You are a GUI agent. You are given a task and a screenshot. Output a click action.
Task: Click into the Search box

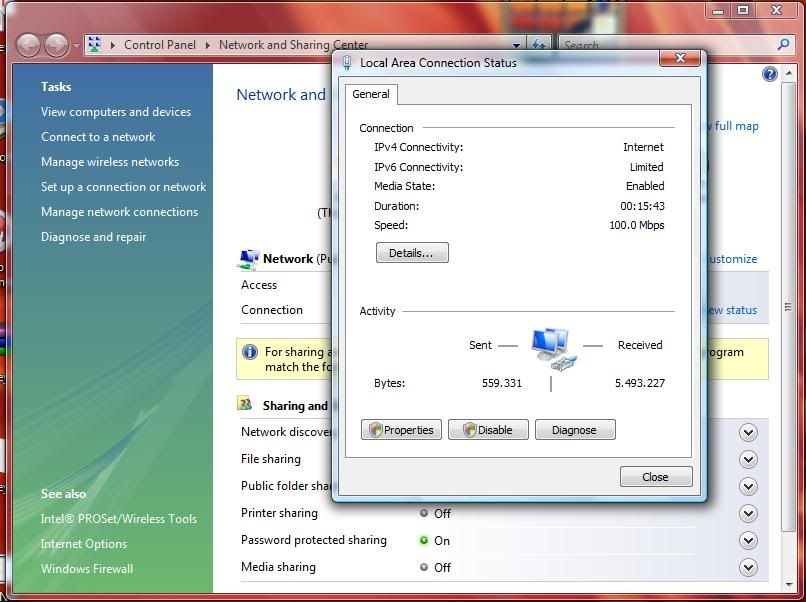668,45
